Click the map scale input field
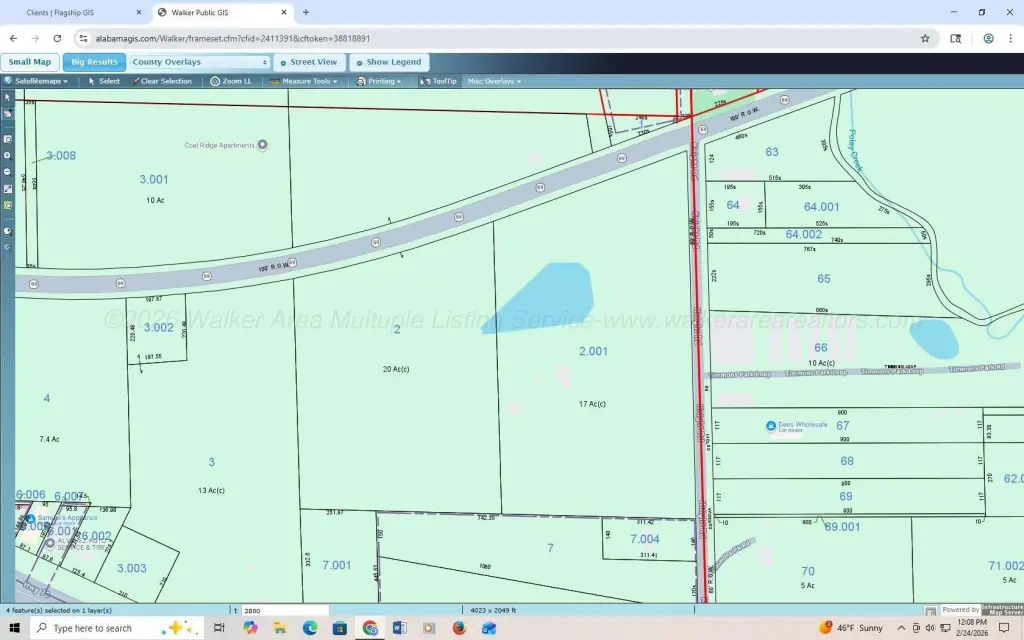 pos(285,610)
